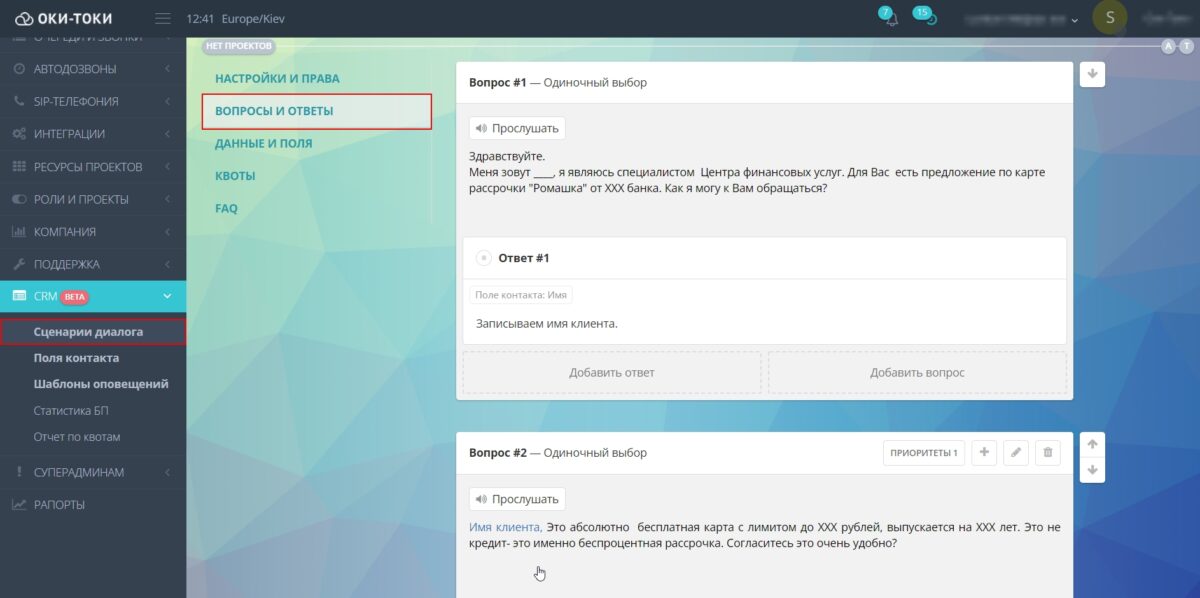The height and width of the screenshot is (598, 1200).
Task: Click the Ресурсы проектов grid icon
Action: pyautogui.click(x=19, y=167)
